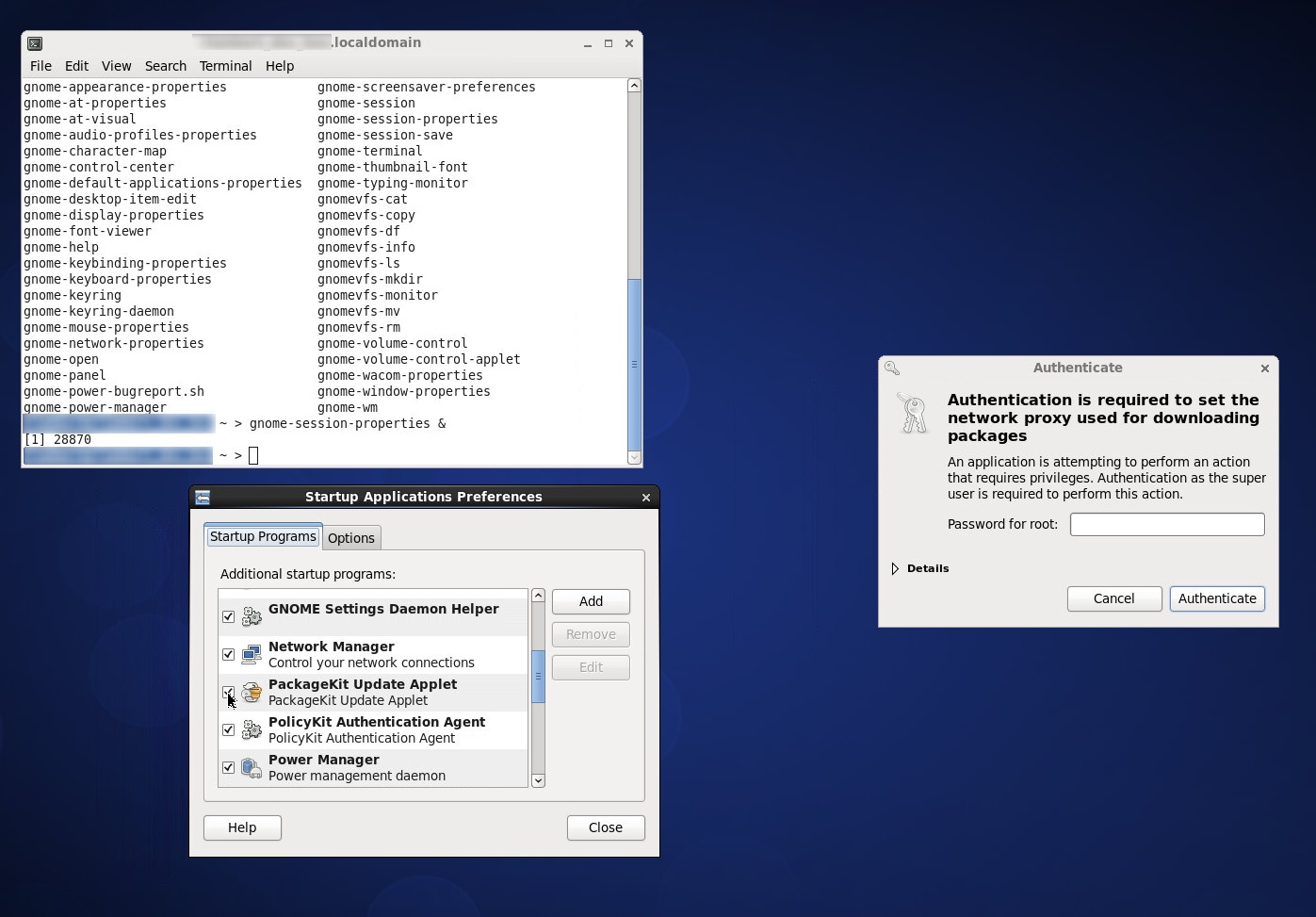
Task: Open the Terminal menu in the menu bar
Action: tap(225, 66)
